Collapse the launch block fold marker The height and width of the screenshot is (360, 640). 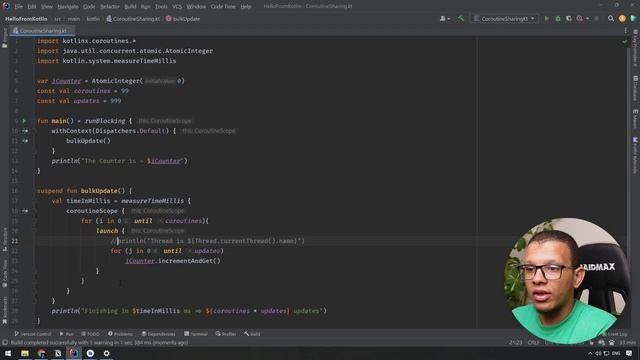[x=35, y=231]
